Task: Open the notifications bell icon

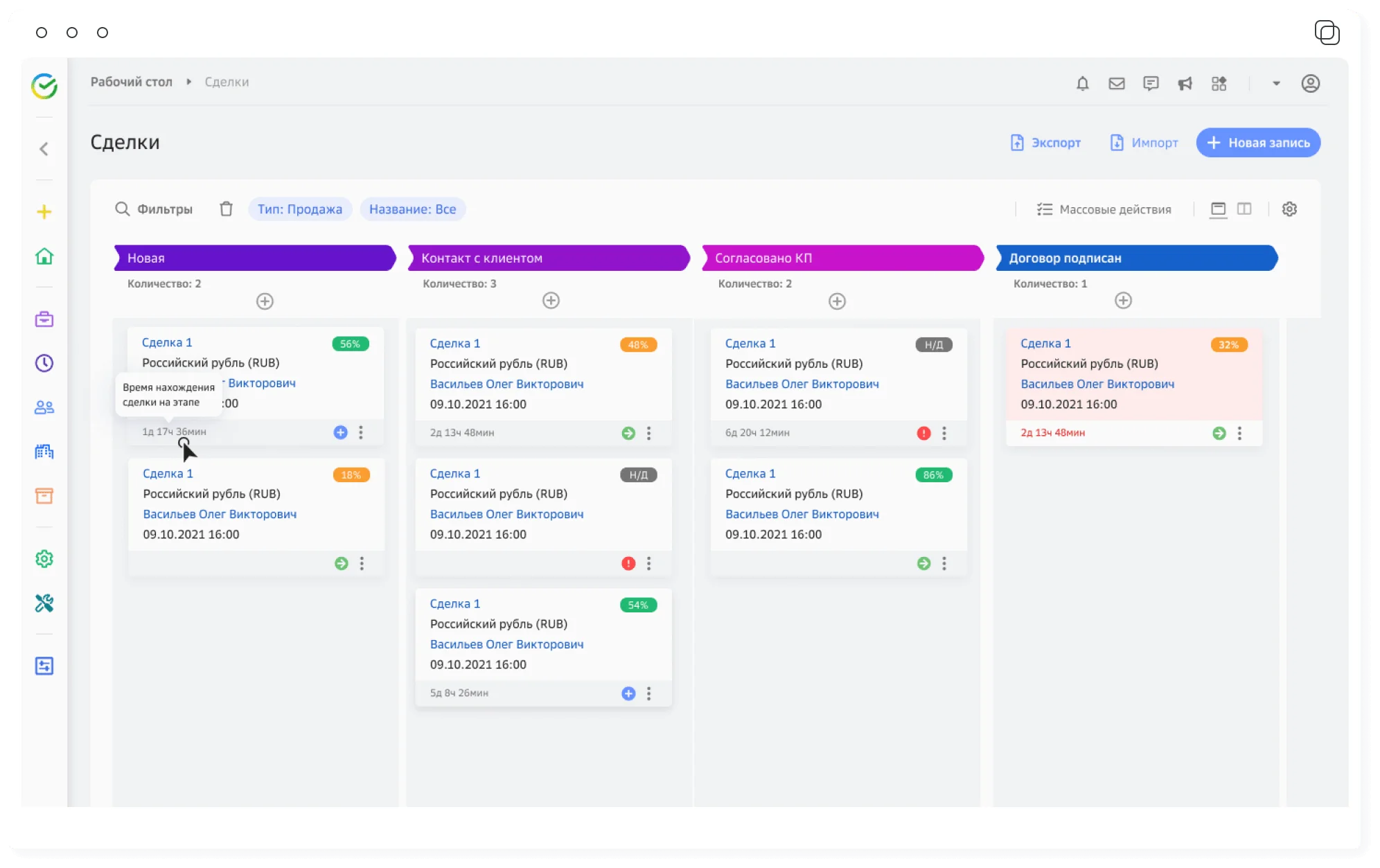Action: [1082, 84]
